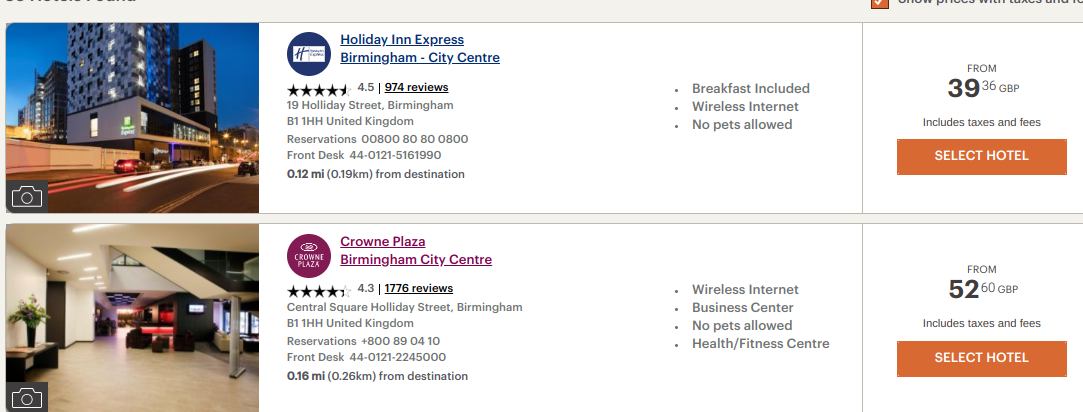The width and height of the screenshot is (1083, 412).
Task: Select Hotel for Holiday Inn Express
Action: [x=981, y=156]
